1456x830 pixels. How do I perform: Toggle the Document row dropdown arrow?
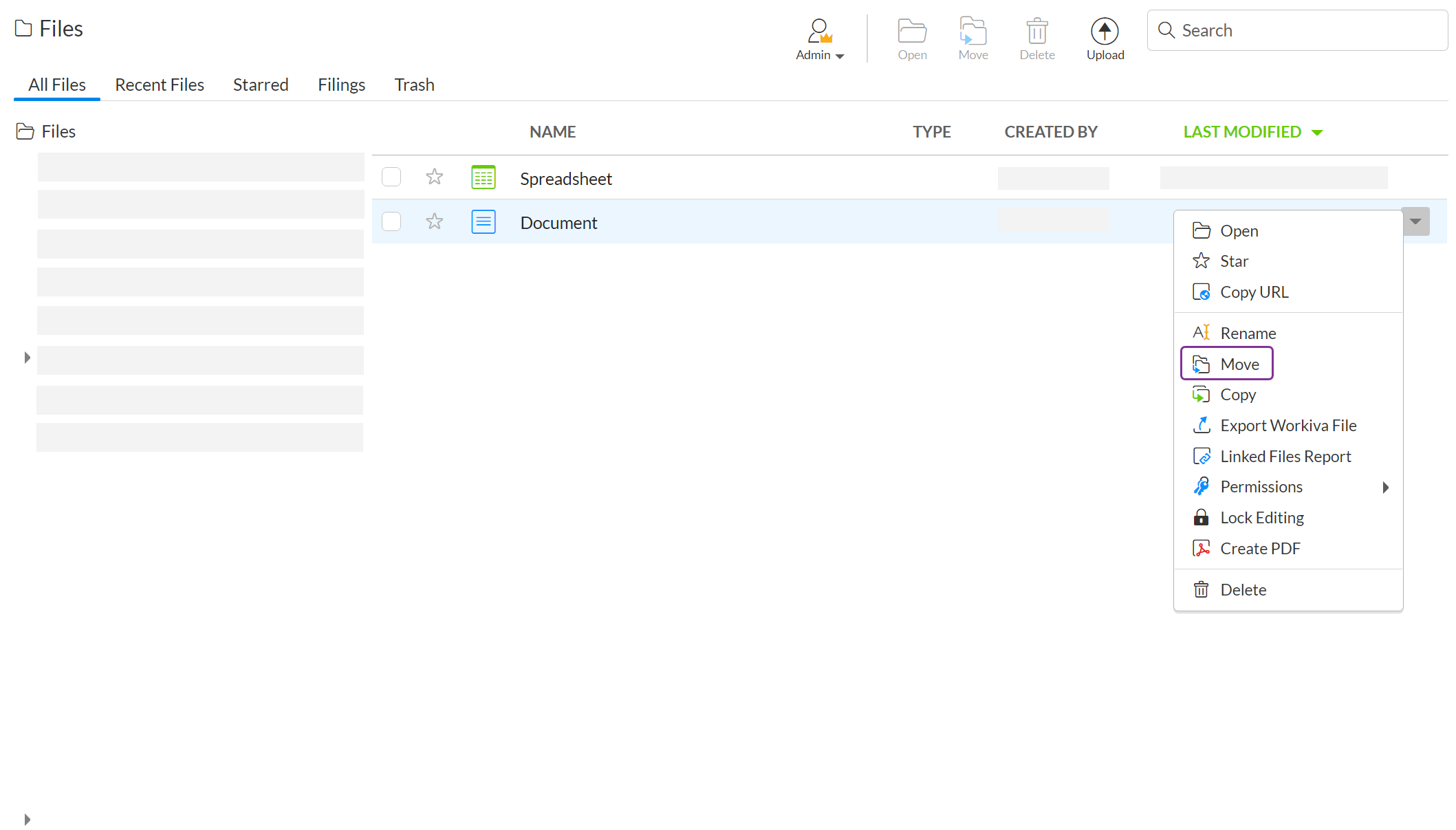[1415, 221]
